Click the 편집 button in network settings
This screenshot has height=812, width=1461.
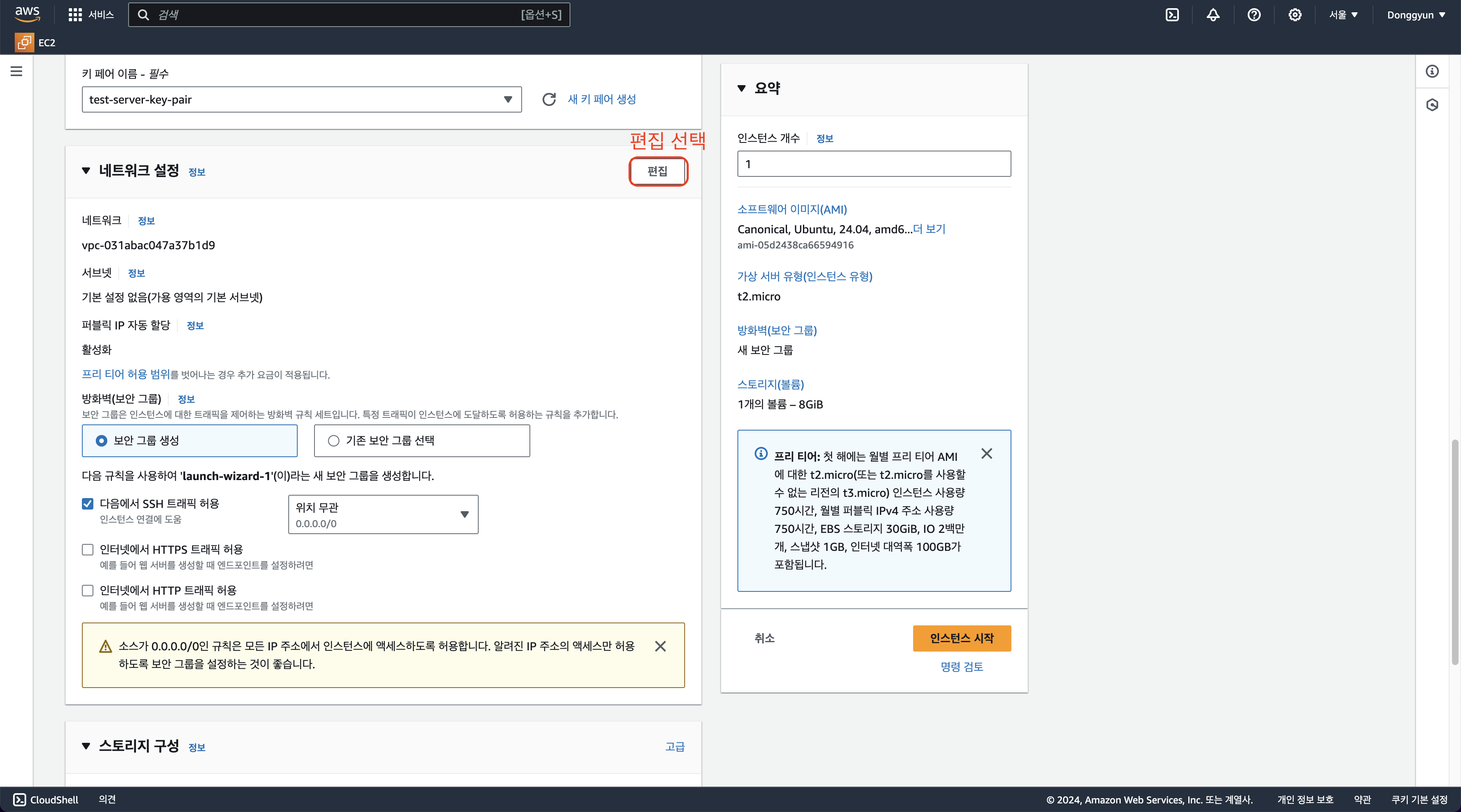point(657,171)
